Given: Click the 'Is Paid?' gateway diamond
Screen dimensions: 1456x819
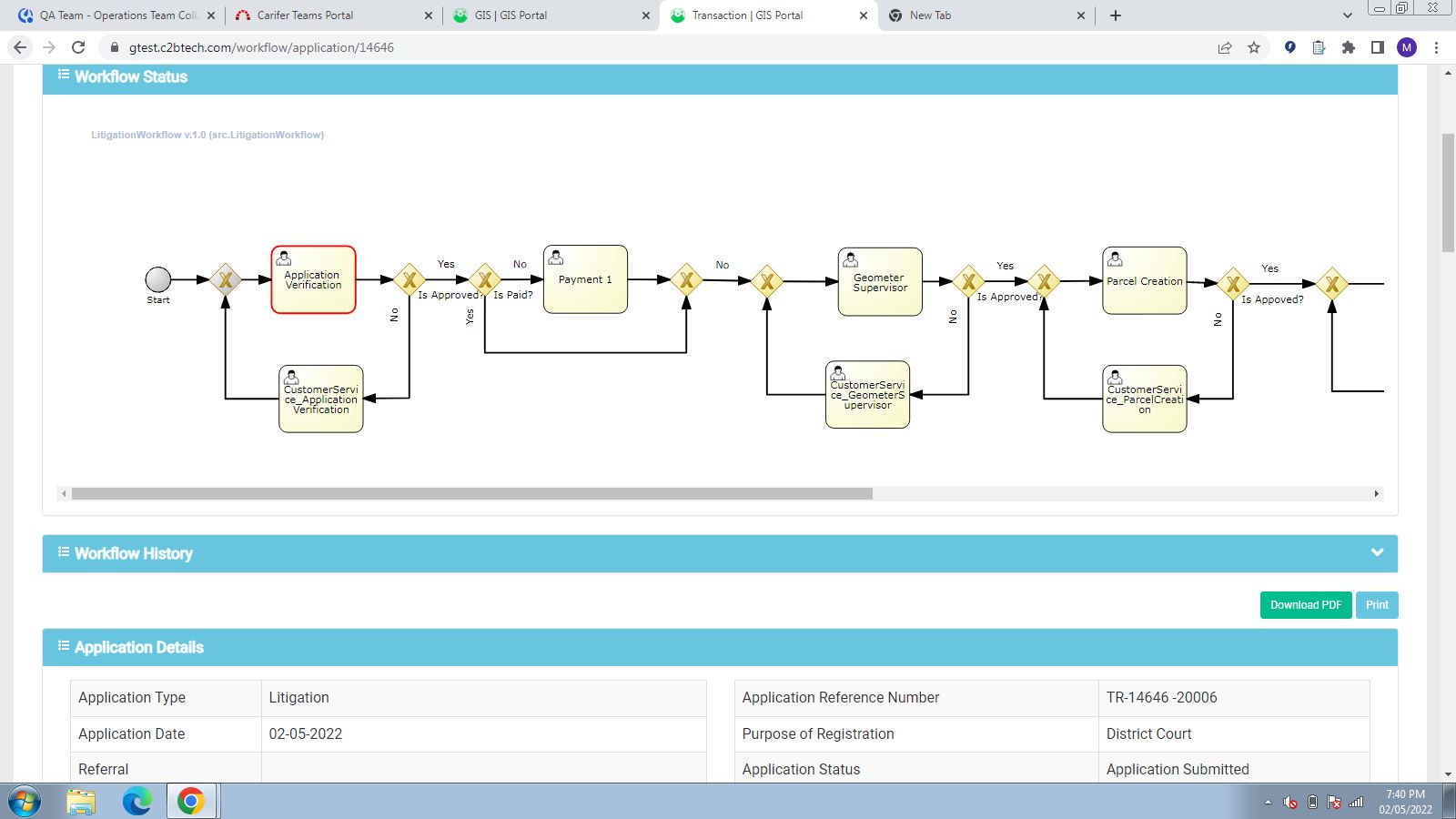Looking at the screenshot, I should [x=485, y=280].
